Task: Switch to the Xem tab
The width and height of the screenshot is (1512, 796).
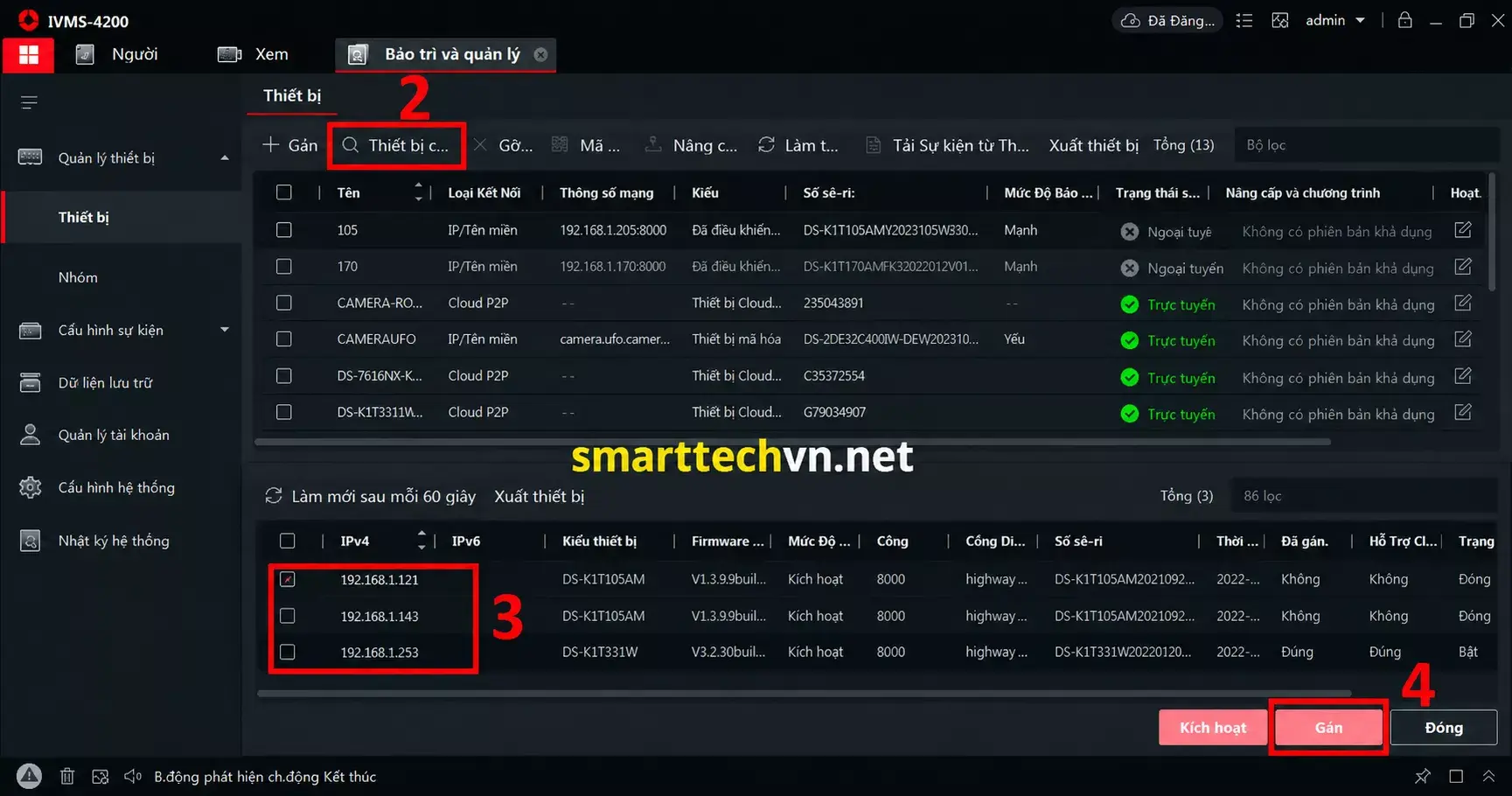Action: [x=254, y=54]
